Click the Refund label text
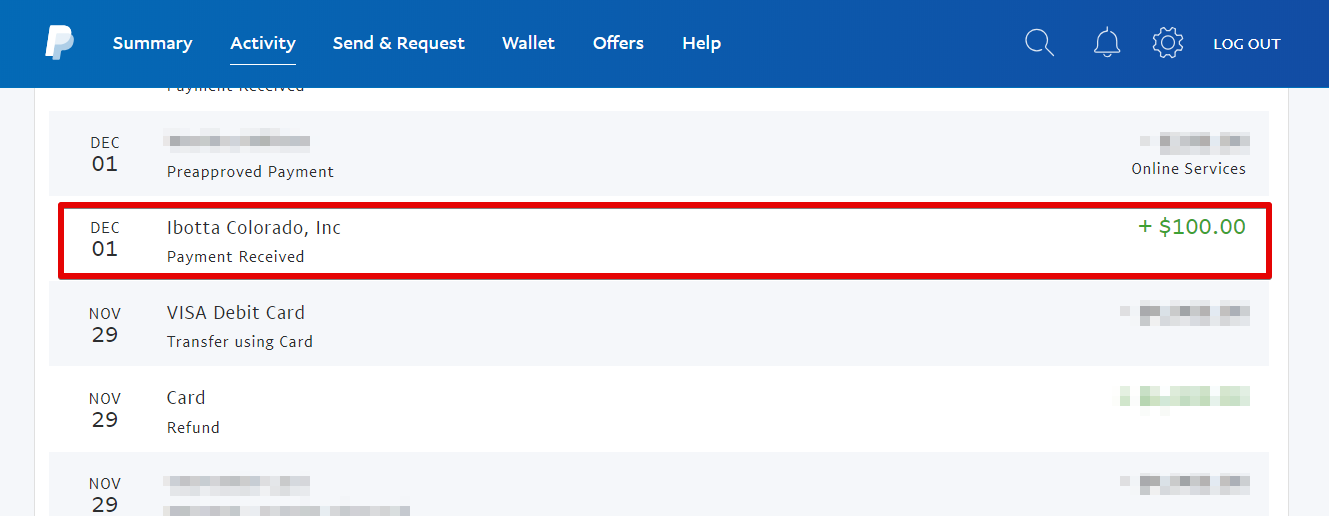 193,427
